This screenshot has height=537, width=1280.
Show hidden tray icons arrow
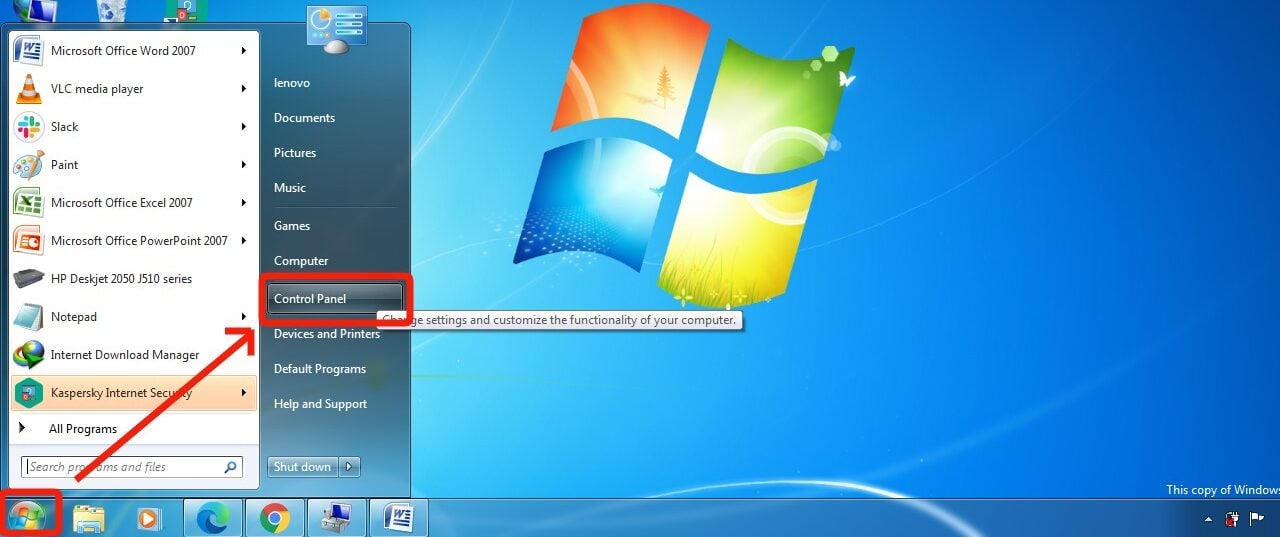click(x=1208, y=520)
